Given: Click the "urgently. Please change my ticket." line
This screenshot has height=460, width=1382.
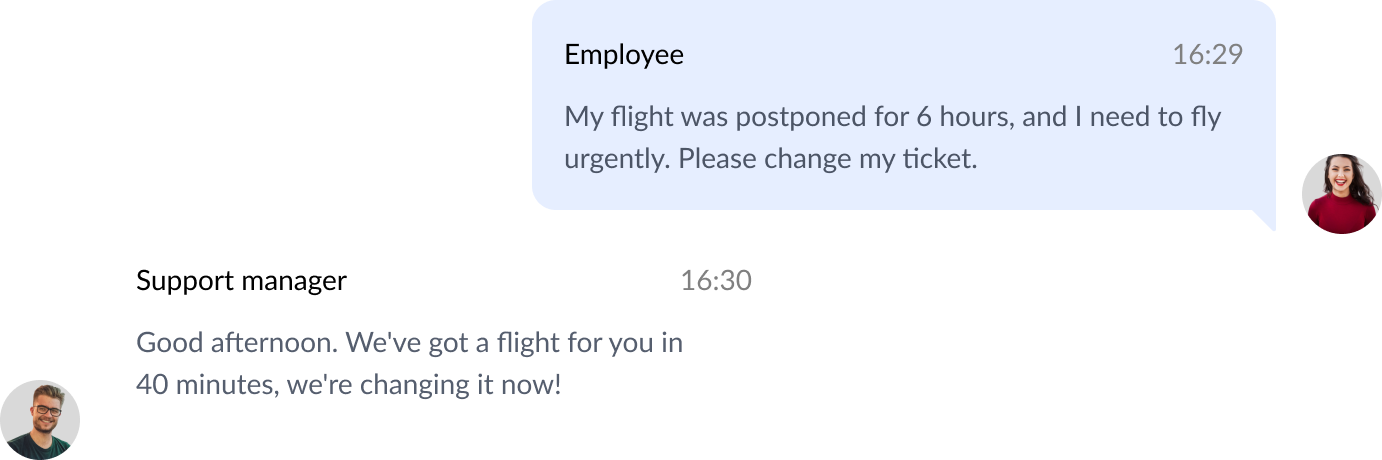Looking at the screenshot, I should click(x=770, y=159).
